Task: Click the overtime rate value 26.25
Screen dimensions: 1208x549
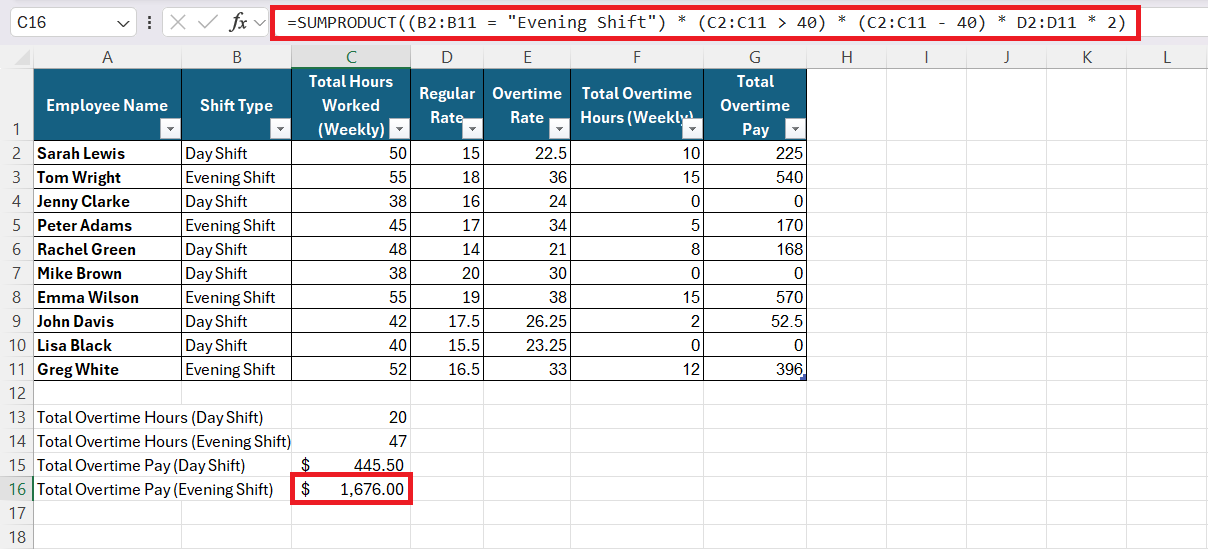Action: click(527, 321)
